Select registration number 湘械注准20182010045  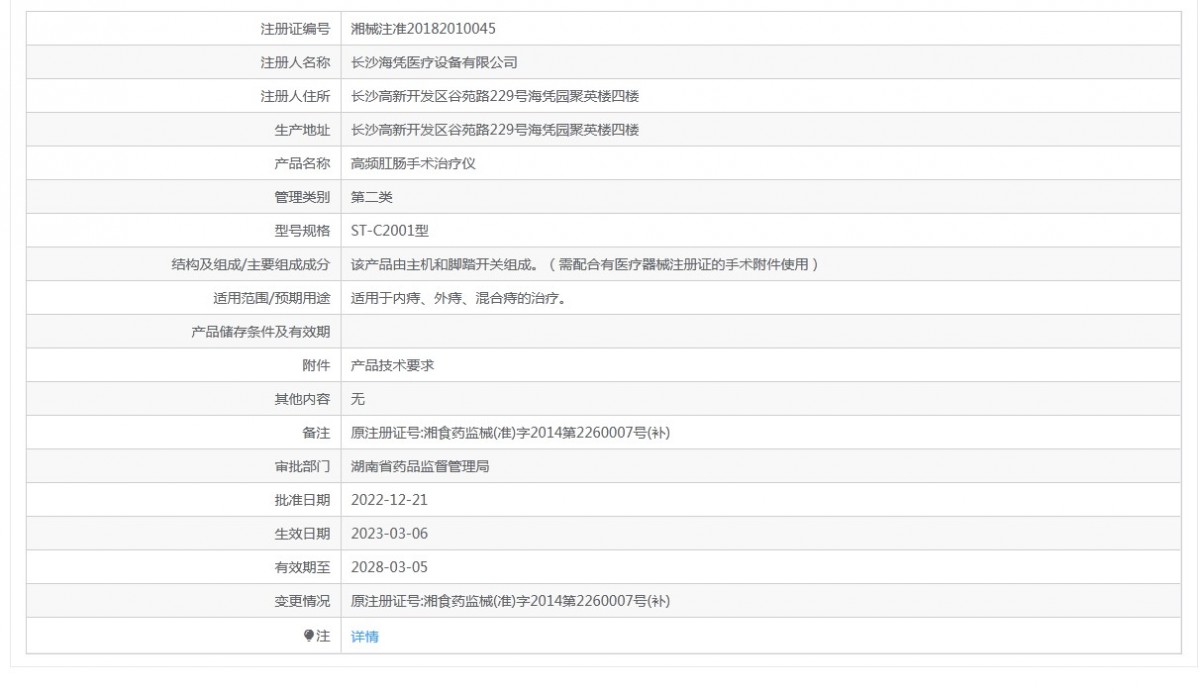423,28
